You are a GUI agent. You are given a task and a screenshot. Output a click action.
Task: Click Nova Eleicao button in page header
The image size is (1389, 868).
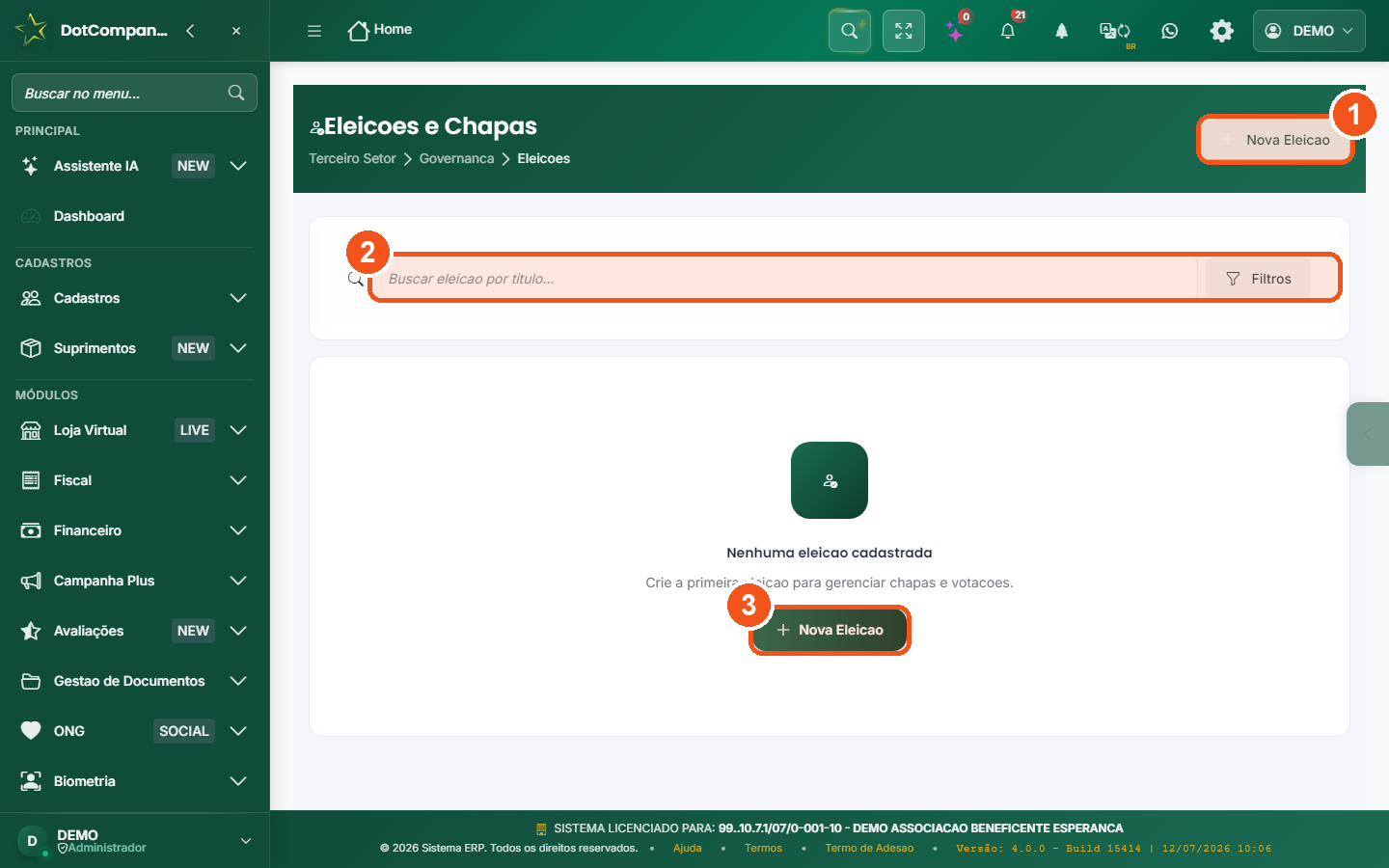(x=1275, y=140)
